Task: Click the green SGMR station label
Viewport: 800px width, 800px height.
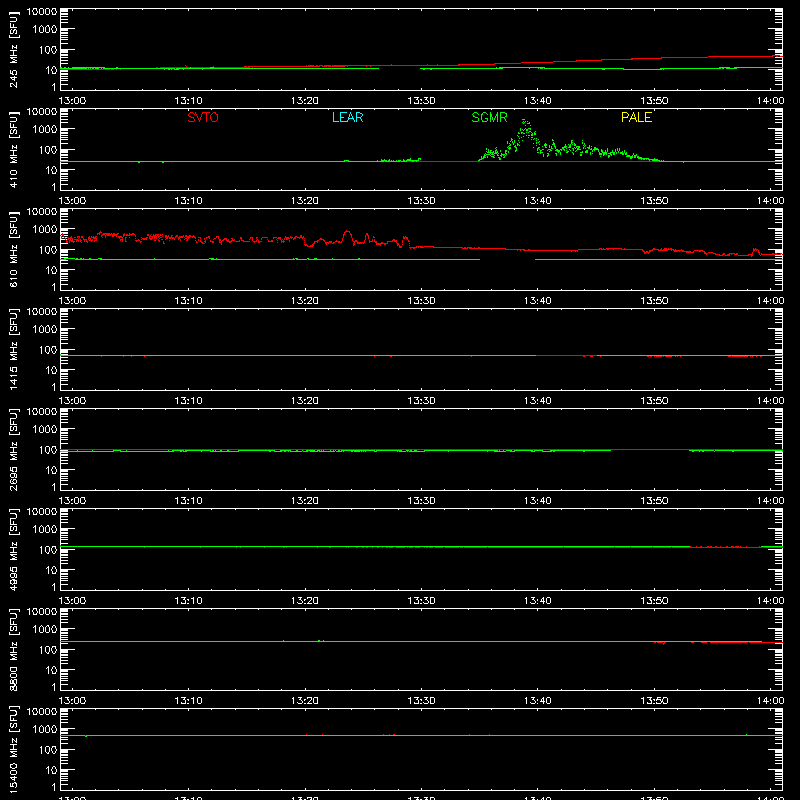Action: pyautogui.click(x=489, y=117)
